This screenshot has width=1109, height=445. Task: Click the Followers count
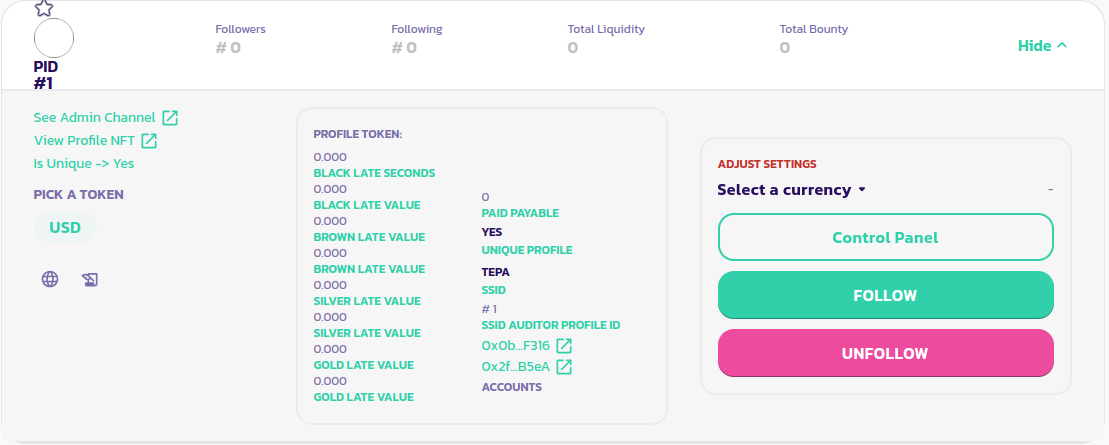click(228, 47)
